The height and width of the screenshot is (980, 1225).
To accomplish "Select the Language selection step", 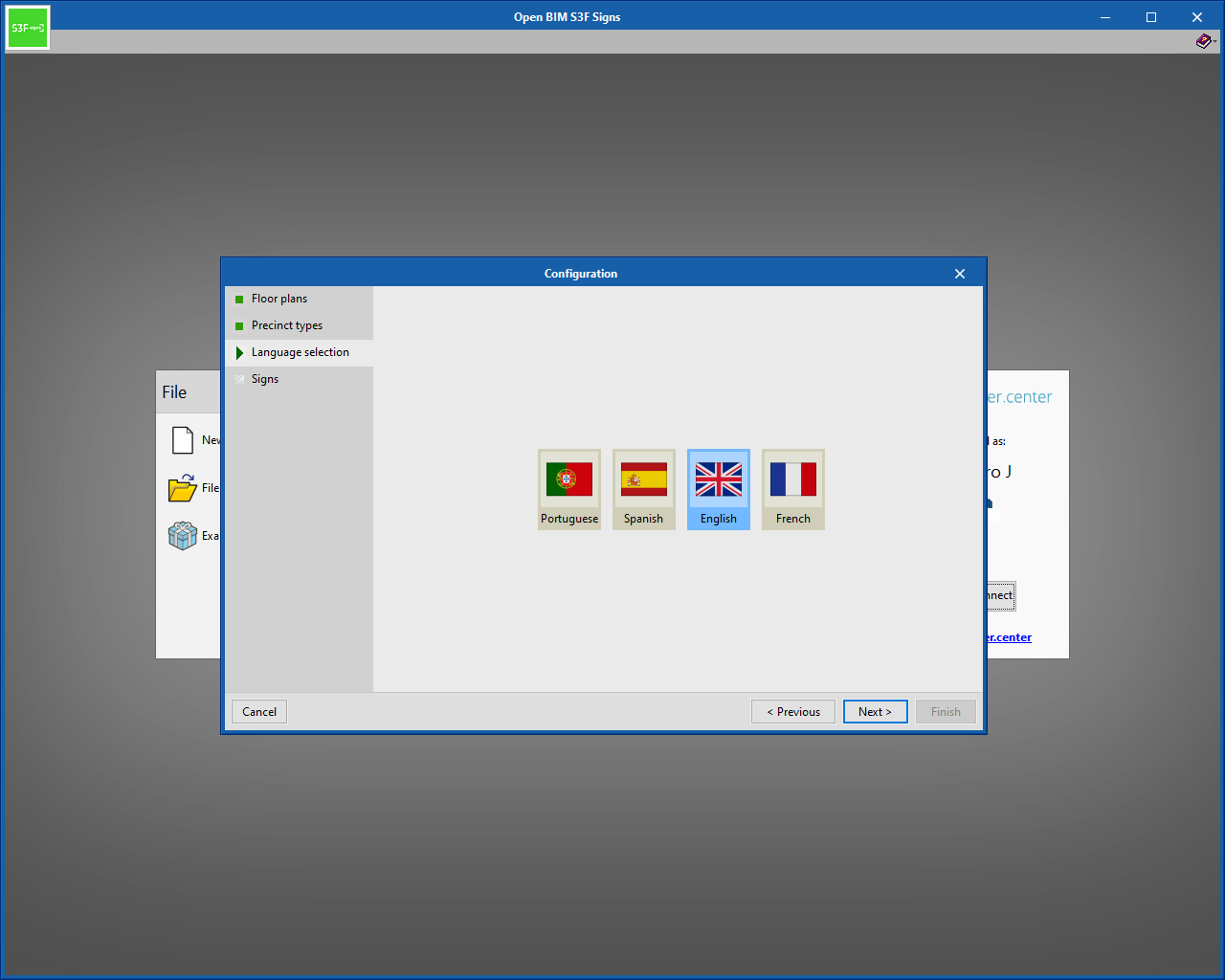I will click(x=300, y=352).
